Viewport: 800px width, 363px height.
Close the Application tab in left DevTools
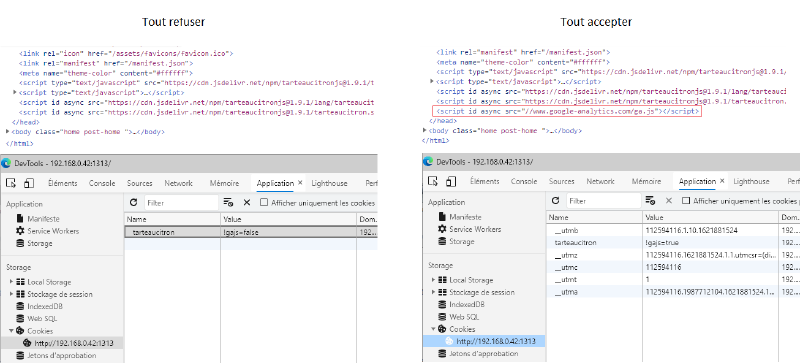(x=300, y=183)
